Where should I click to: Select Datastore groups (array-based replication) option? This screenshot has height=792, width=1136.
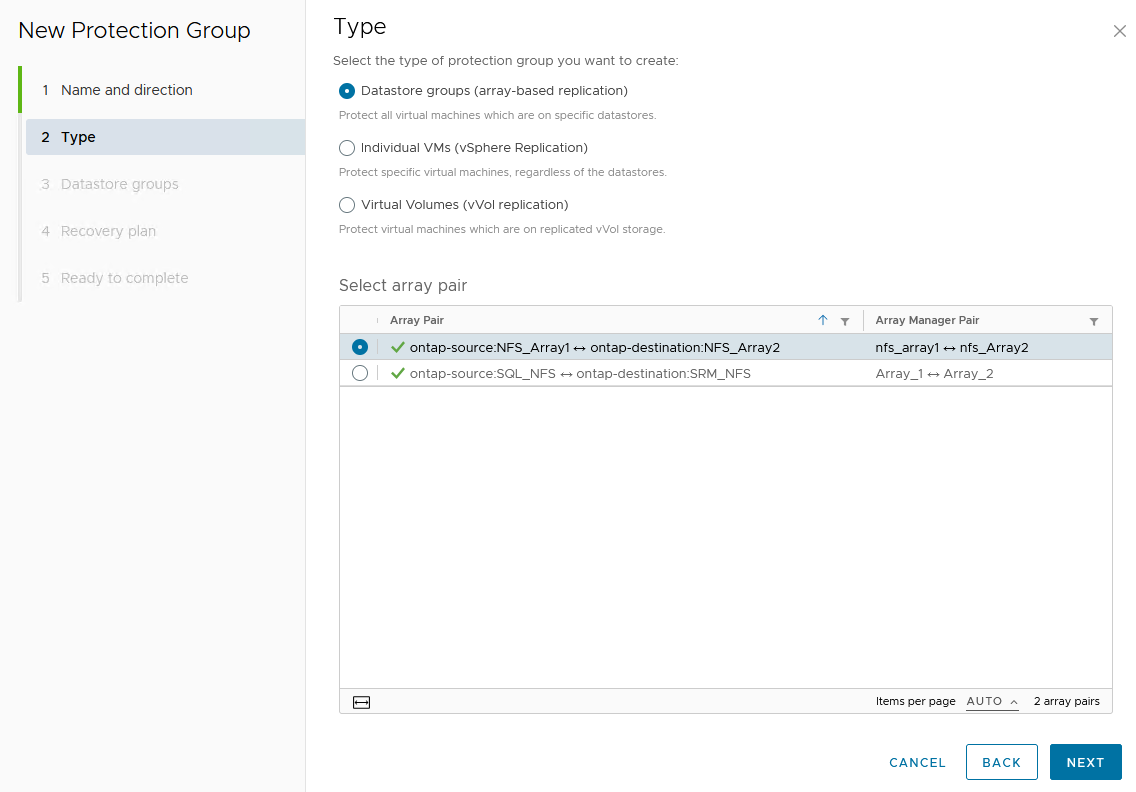pyautogui.click(x=347, y=91)
